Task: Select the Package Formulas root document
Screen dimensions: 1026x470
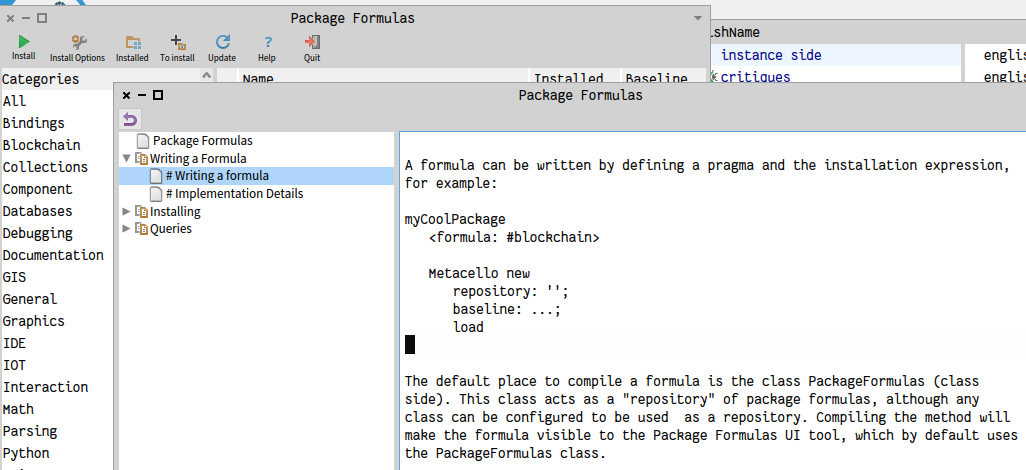Action: (202, 141)
